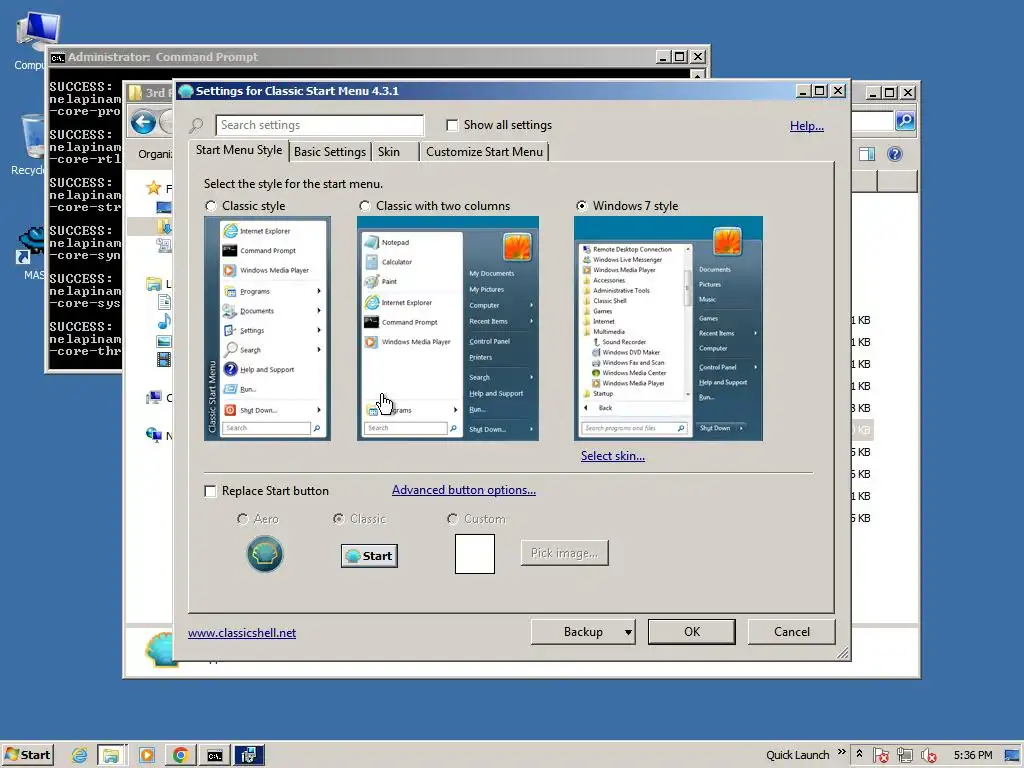The height and width of the screenshot is (768, 1024).
Task: Click Show desktop button at taskbar end
Action: pyautogui.click(x=1012, y=755)
